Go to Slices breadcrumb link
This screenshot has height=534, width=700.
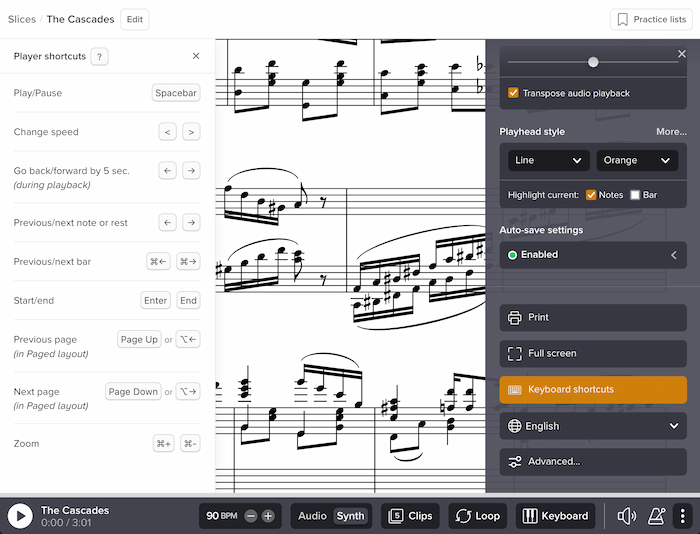point(22,20)
